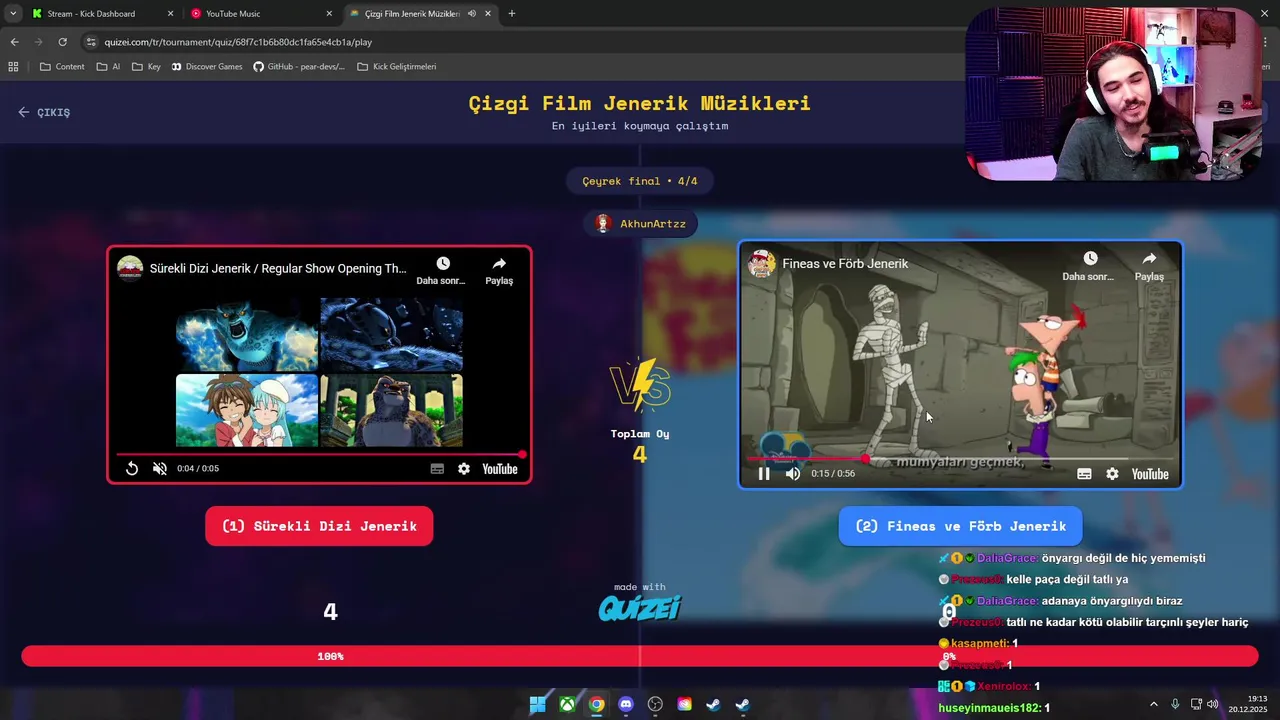Click Sürekli Dizi video channel avatar

130,268
